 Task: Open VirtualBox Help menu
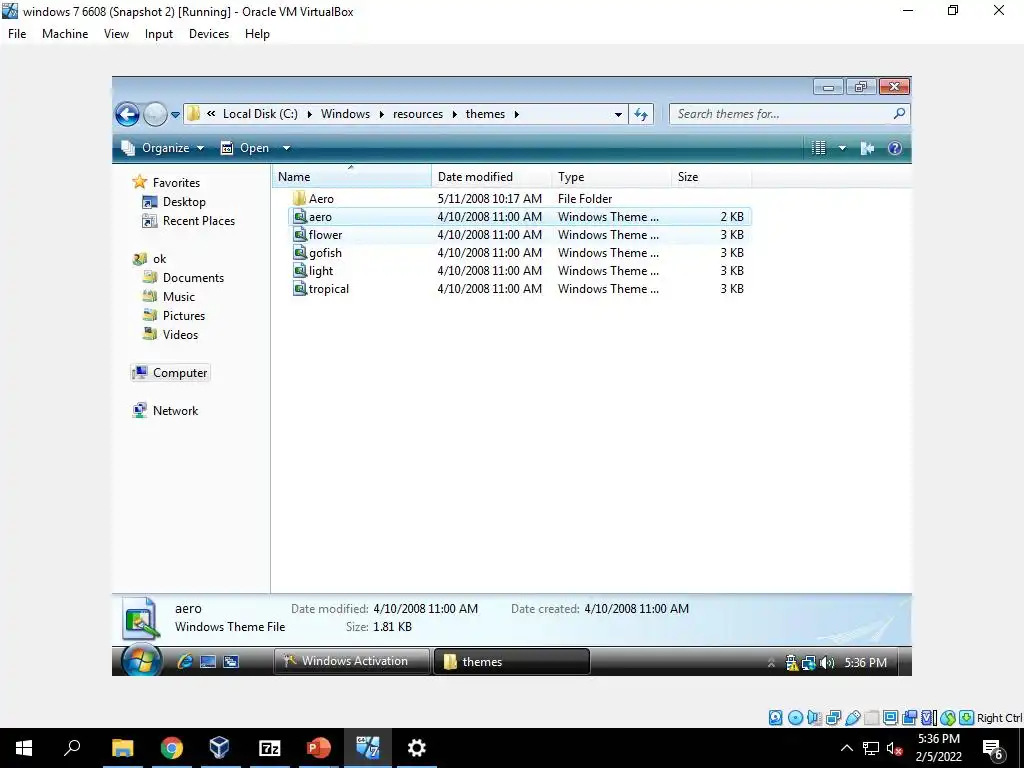coord(257,34)
